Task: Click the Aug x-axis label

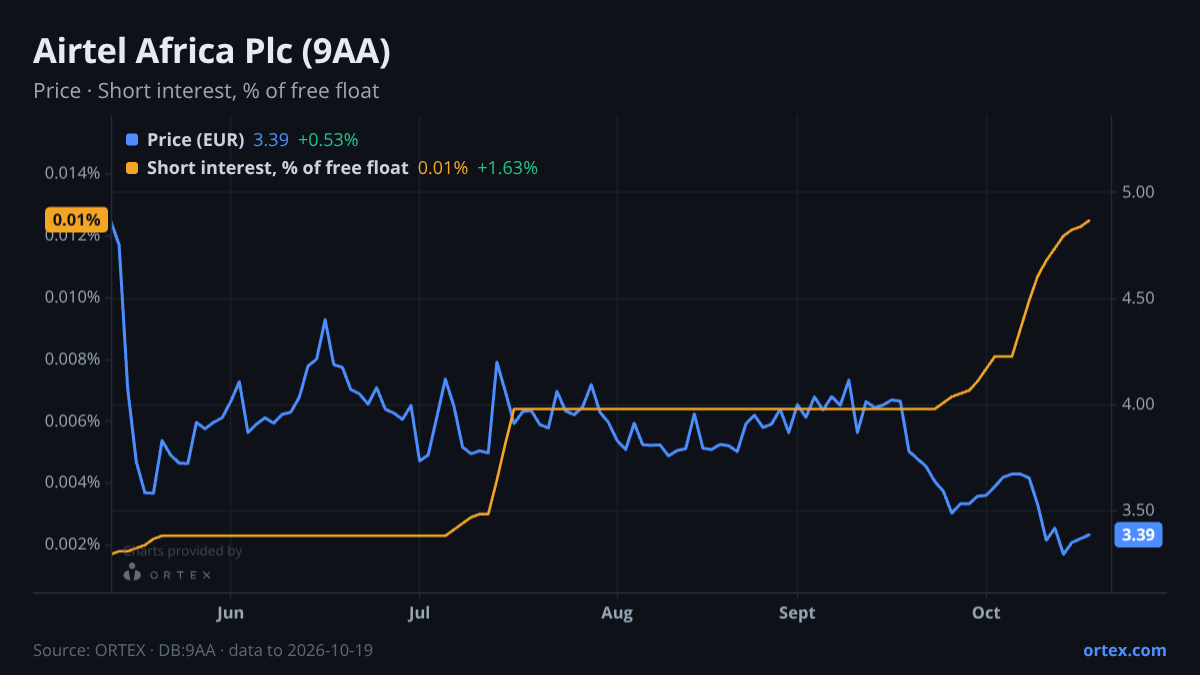Action: tap(617, 613)
